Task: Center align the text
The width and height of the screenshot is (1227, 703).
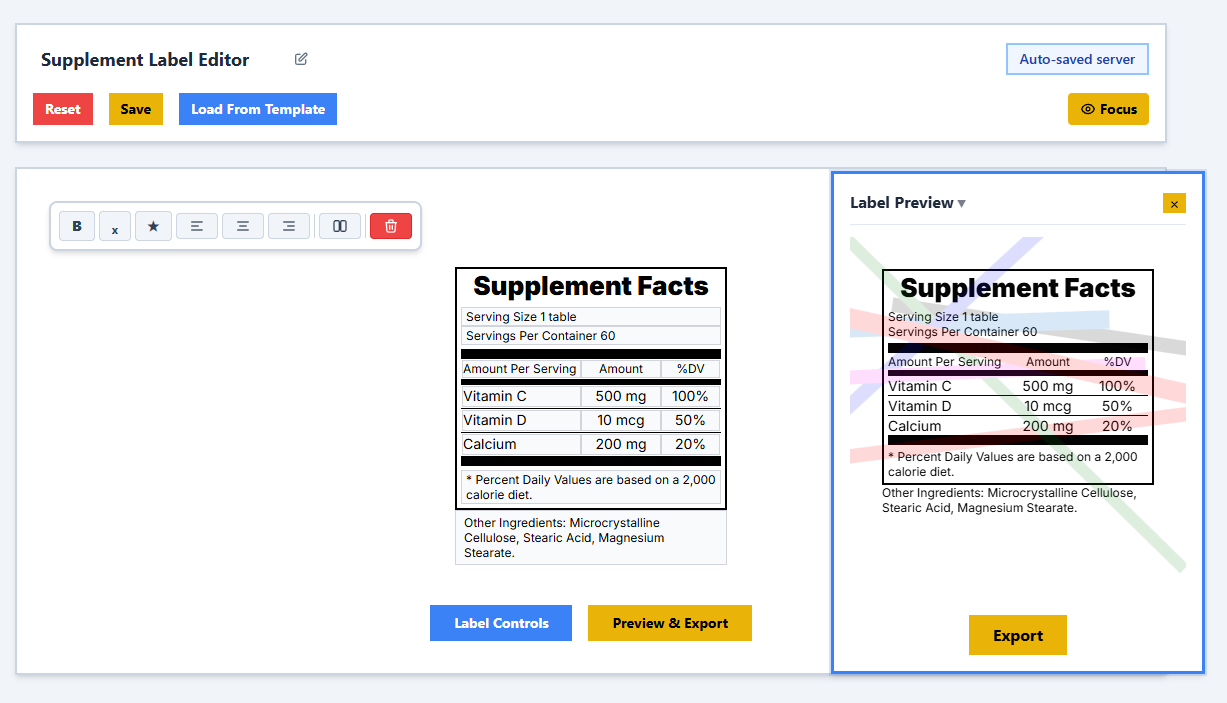Action: (242, 226)
